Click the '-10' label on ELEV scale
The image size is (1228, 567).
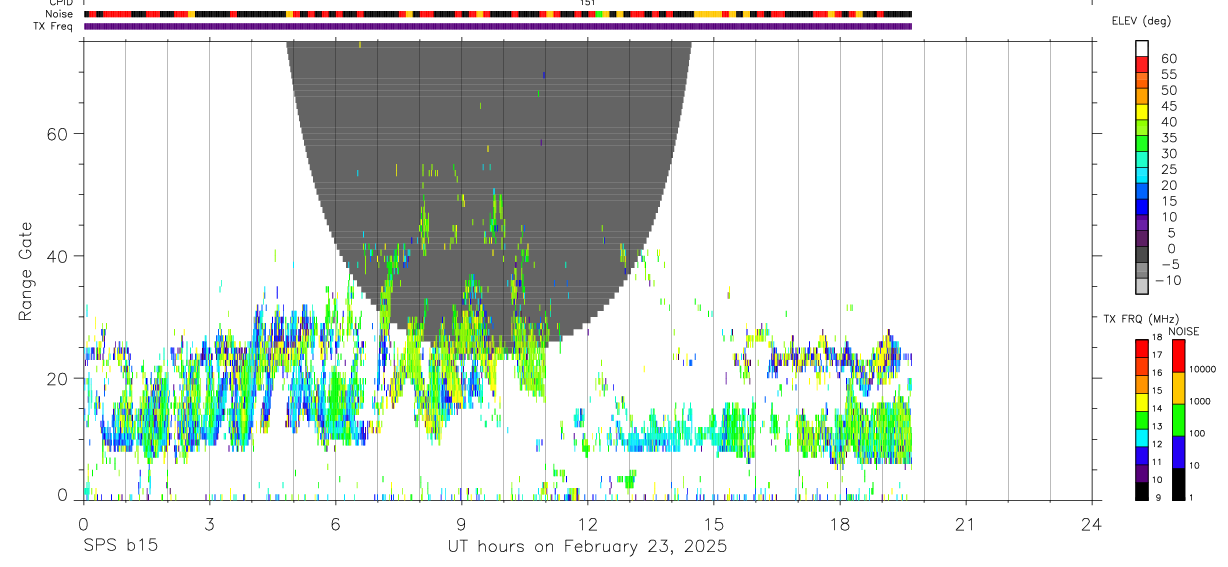click(1167, 280)
